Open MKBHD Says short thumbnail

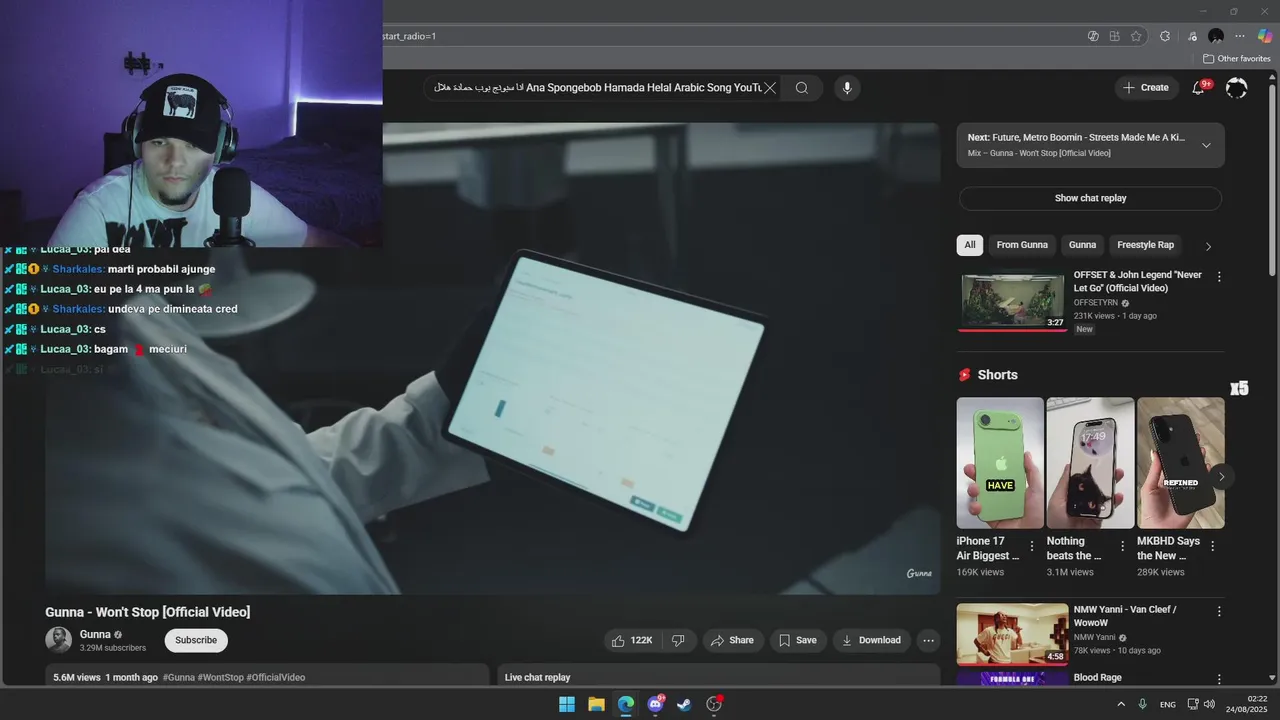[x=1180, y=463]
